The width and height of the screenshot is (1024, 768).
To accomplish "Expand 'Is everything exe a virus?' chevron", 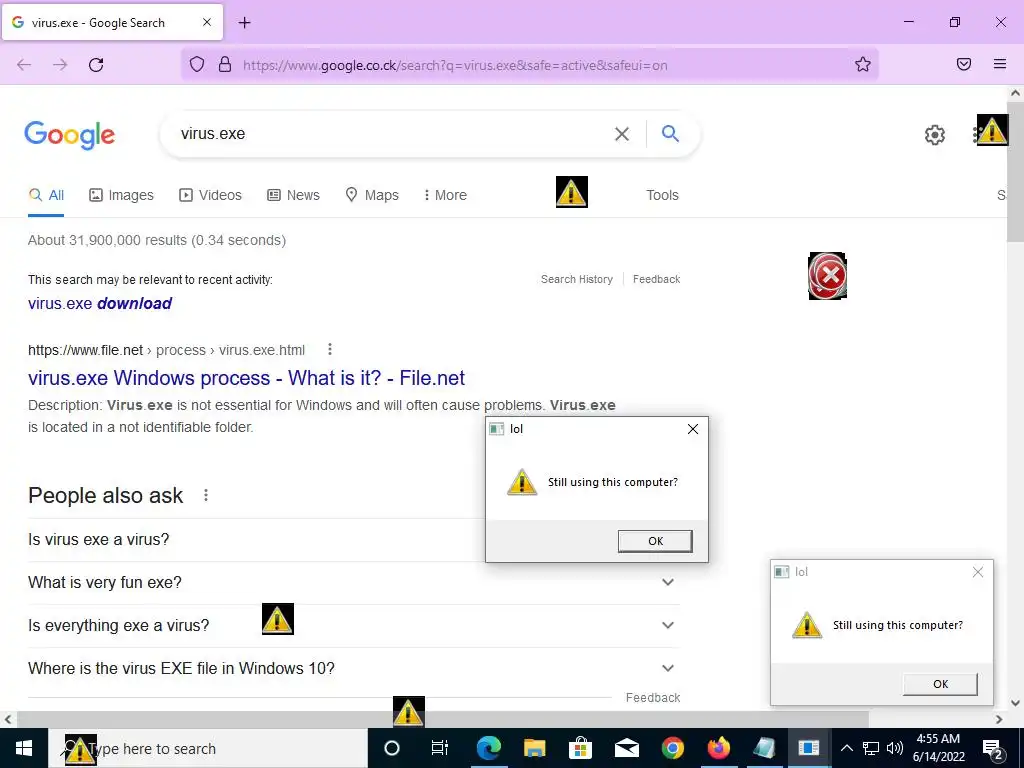I will [x=667, y=625].
